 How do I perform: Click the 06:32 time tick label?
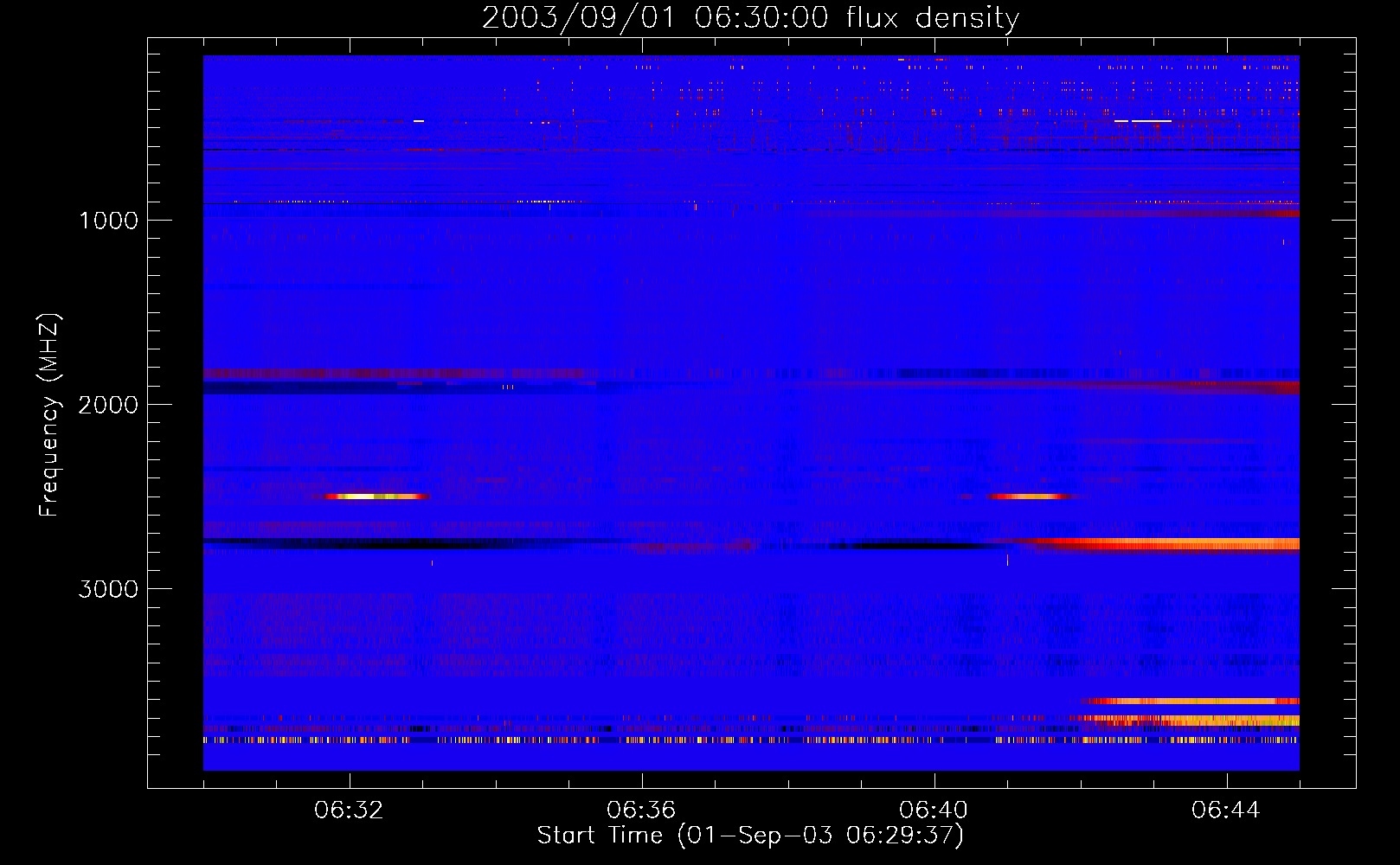pos(350,811)
